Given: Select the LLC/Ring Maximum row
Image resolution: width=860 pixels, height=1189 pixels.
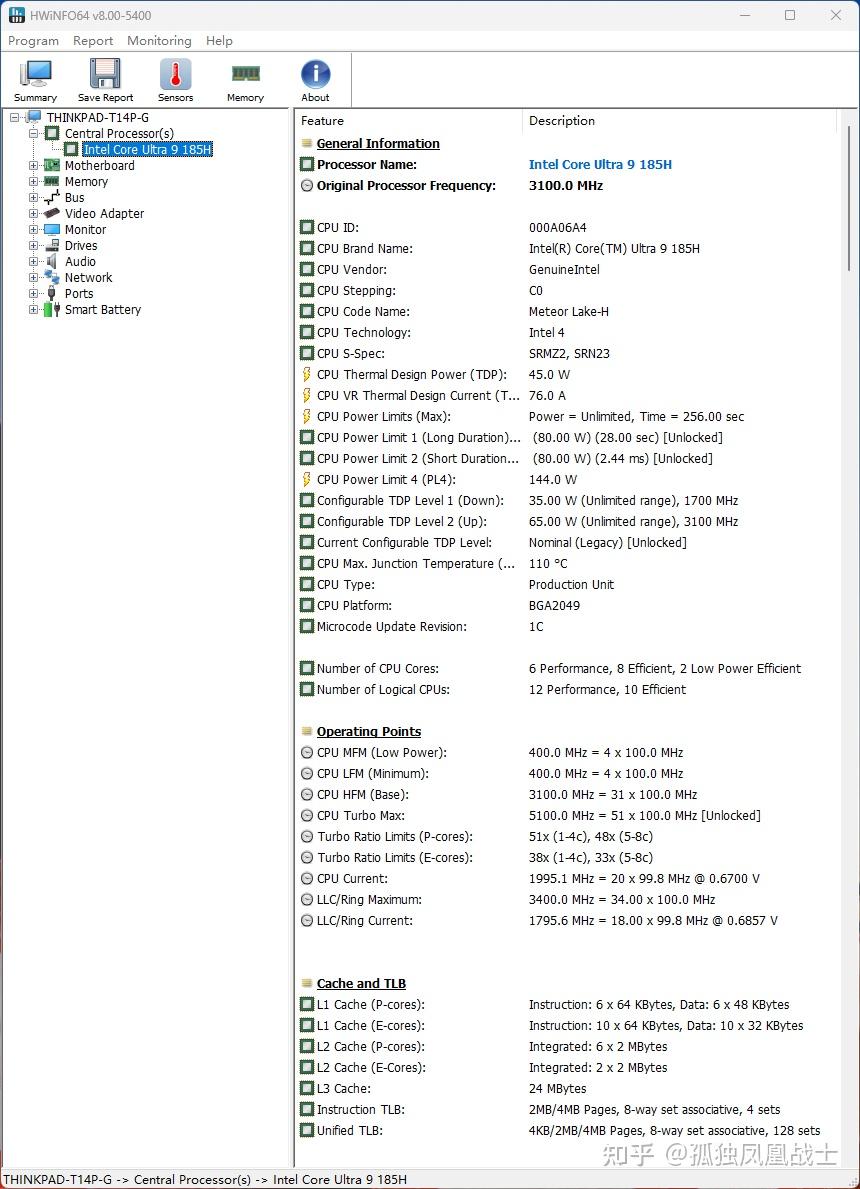Looking at the screenshot, I should 569,899.
